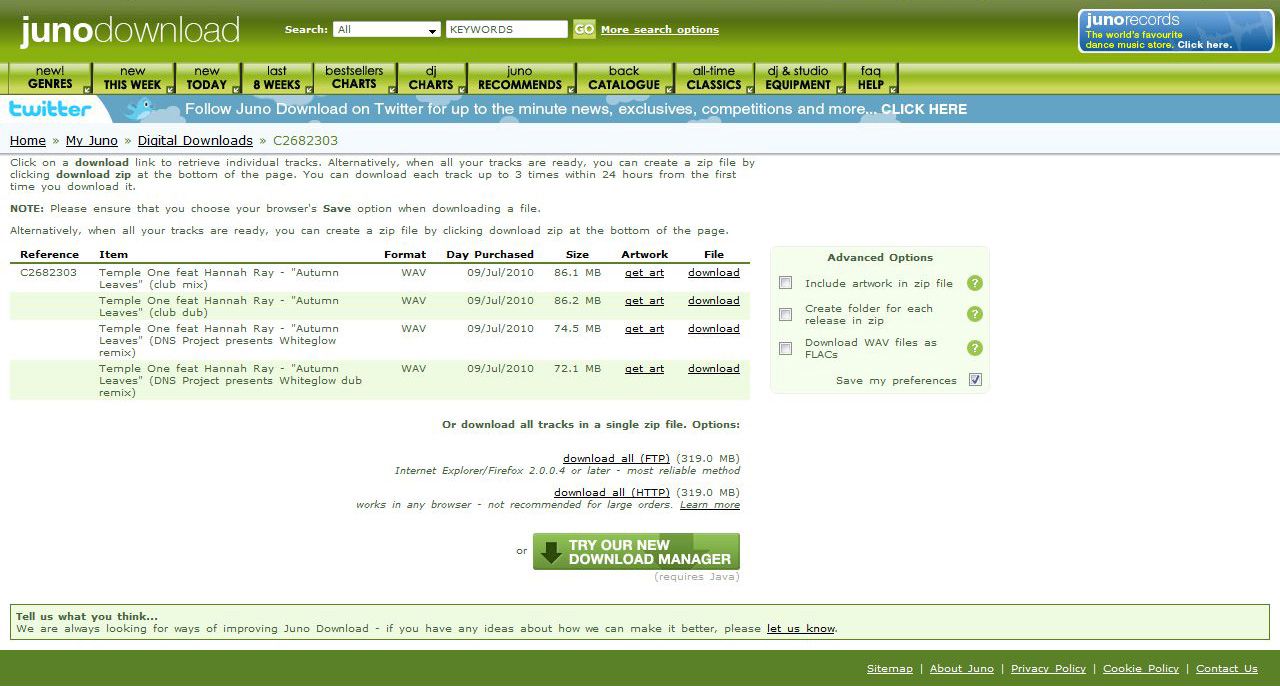1280x686 pixels.
Task: Click the search keywords input field
Action: pyautogui.click(x=506, y=30)
